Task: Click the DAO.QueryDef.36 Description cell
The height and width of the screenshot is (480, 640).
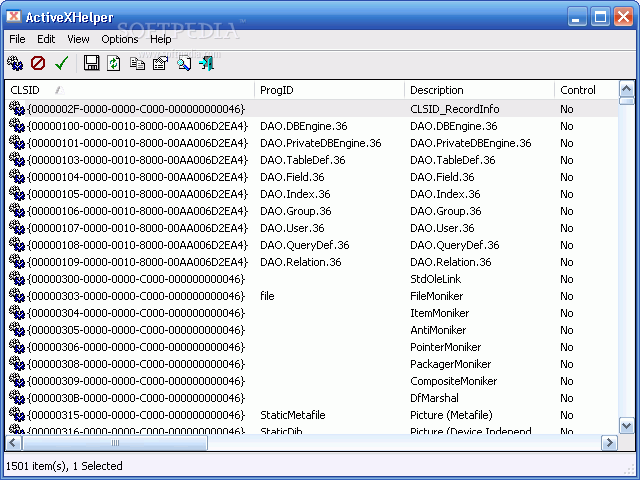Action: [x=454, y=245]
